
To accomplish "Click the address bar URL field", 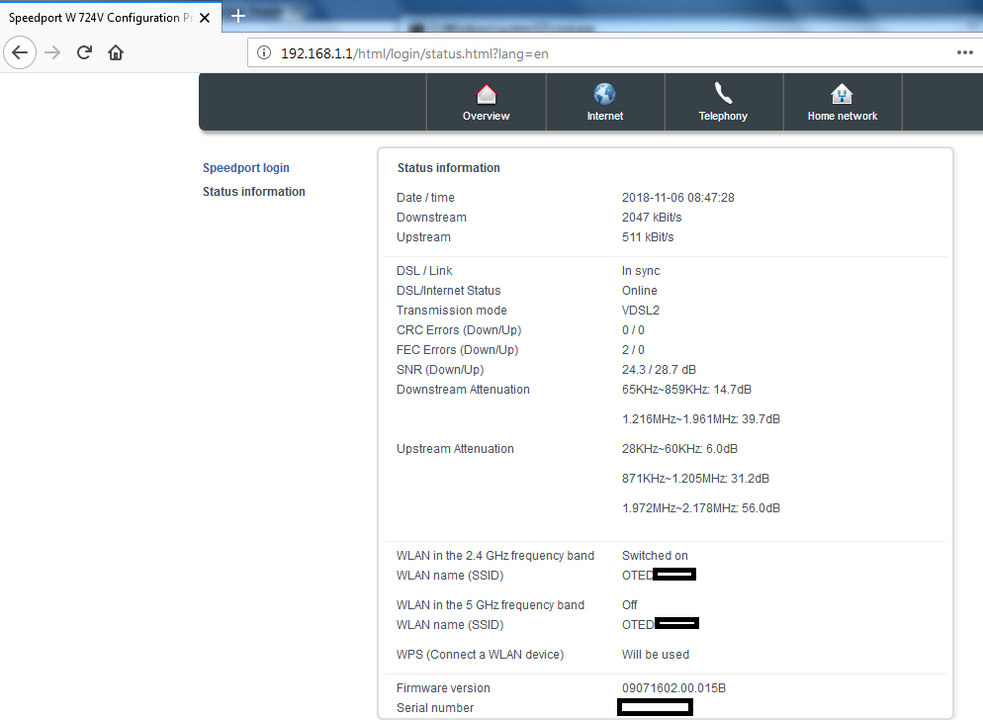I will click(x=614, y=53).
